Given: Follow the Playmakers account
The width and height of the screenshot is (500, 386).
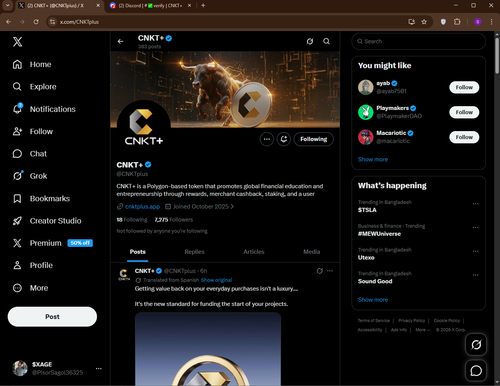Looking at the screenshot, I should (464, 112).
